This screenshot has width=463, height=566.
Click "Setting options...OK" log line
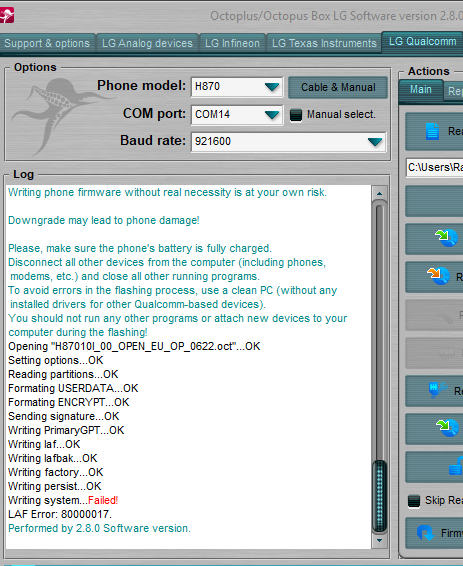tap(56, 360)
